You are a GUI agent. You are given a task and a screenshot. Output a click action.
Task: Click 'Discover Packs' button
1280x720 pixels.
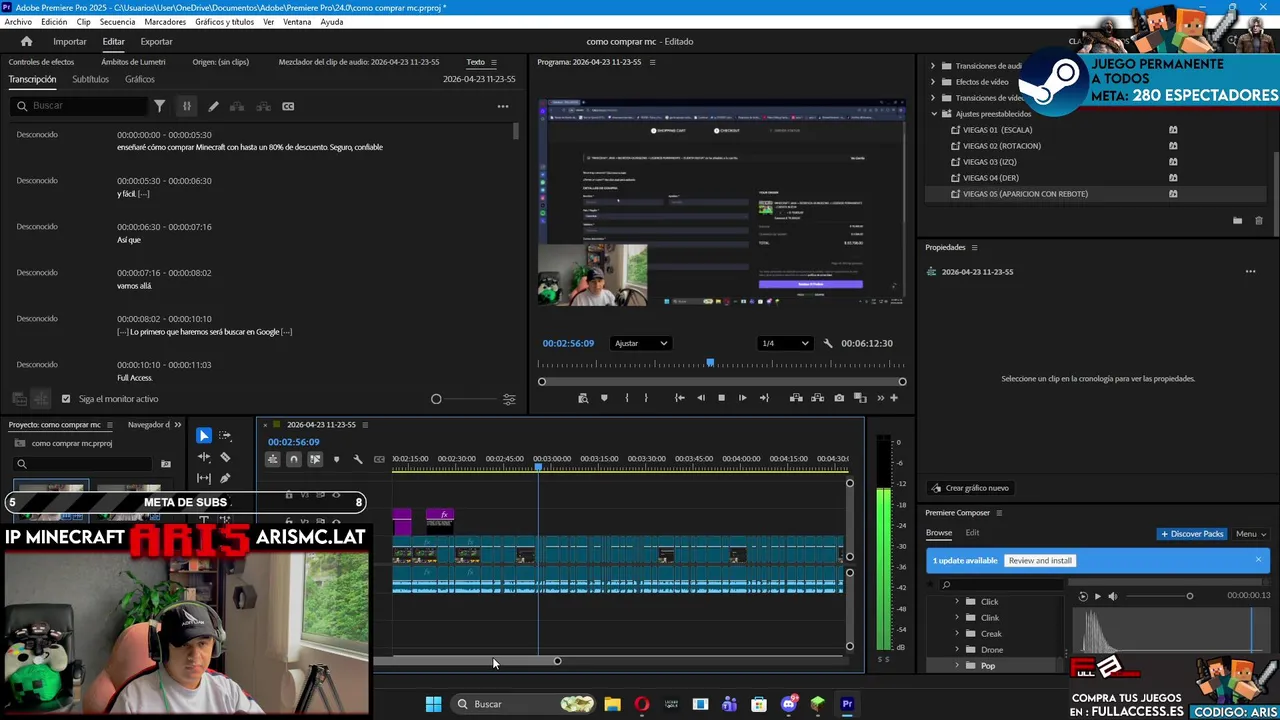coord(1191,534)
